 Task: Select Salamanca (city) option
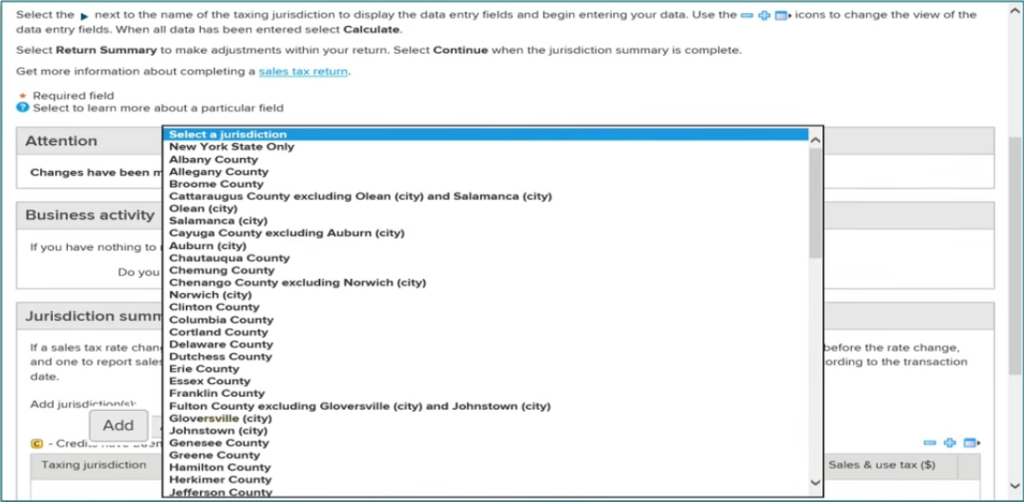coord(485,221)
